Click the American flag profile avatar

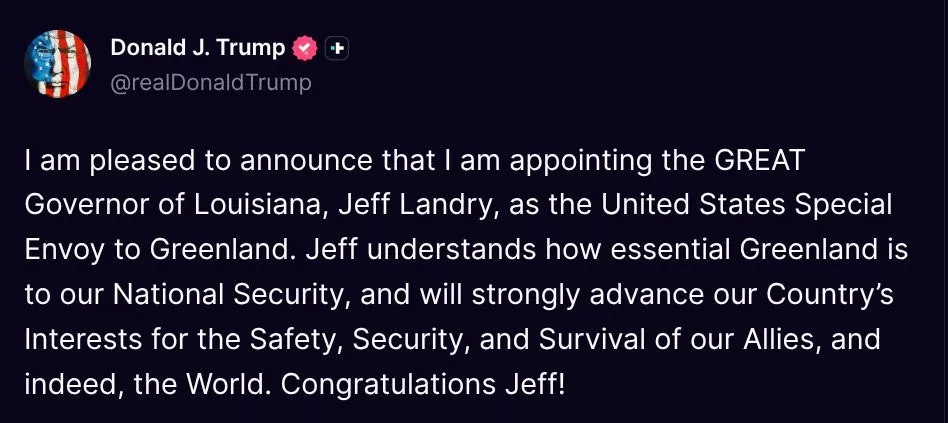[58, 64]
